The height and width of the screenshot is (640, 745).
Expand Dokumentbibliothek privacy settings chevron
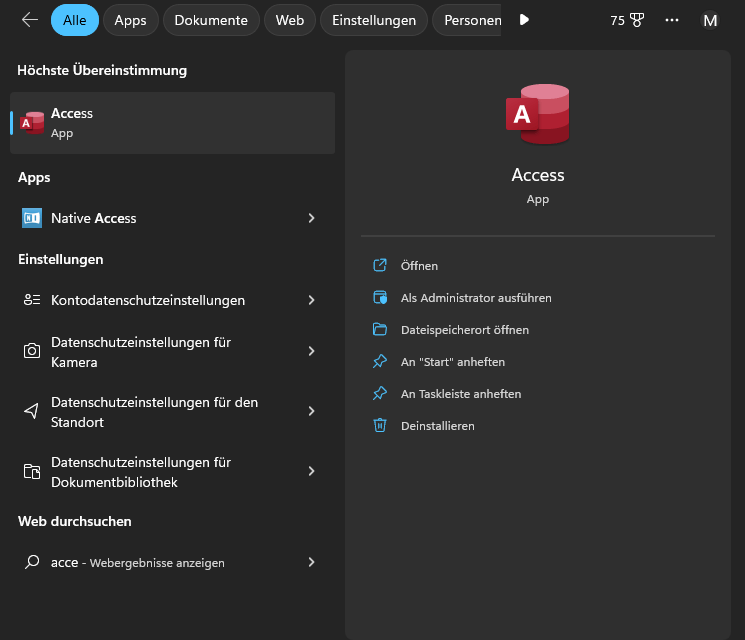pos(311,471)
